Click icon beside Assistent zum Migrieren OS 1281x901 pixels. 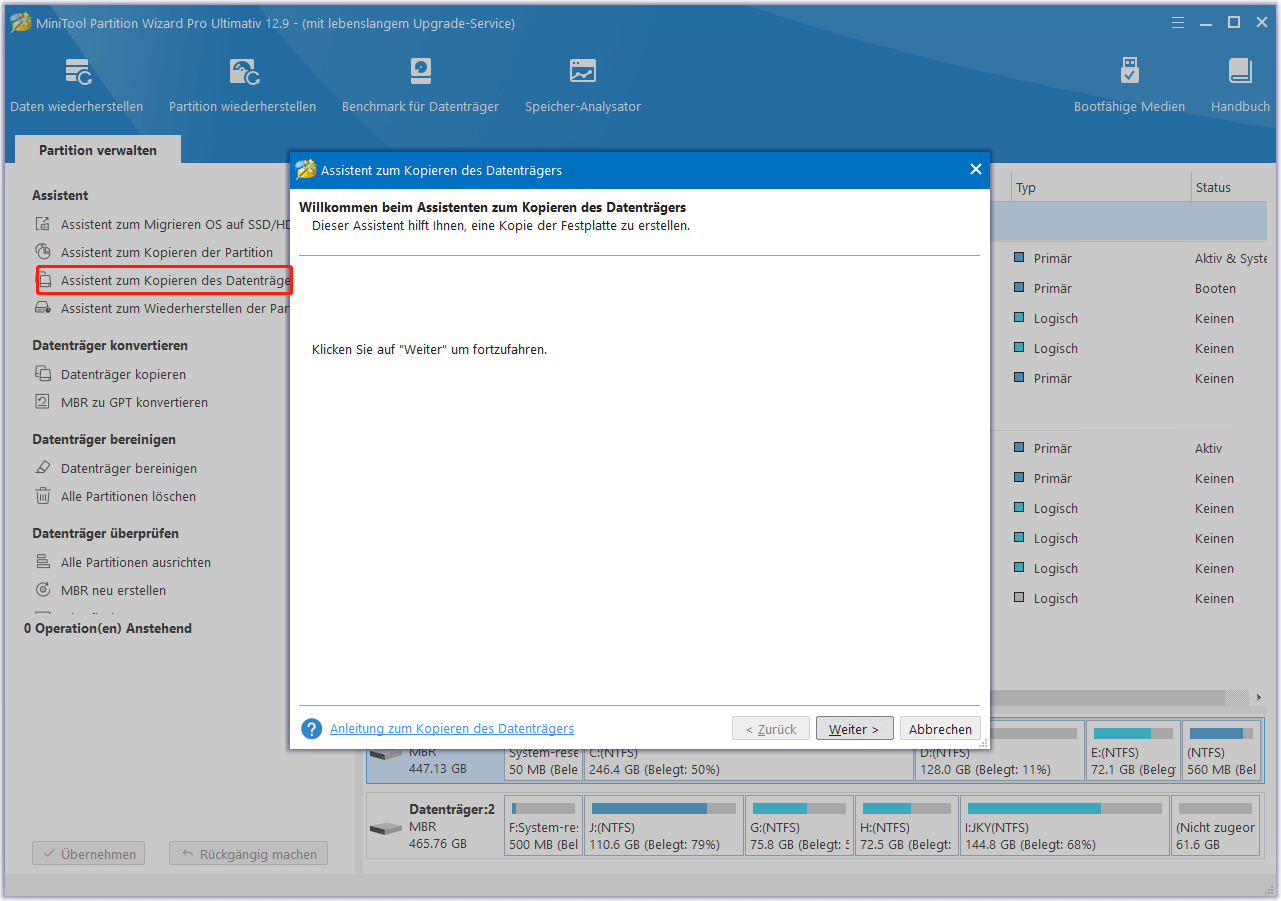point(43,224)
